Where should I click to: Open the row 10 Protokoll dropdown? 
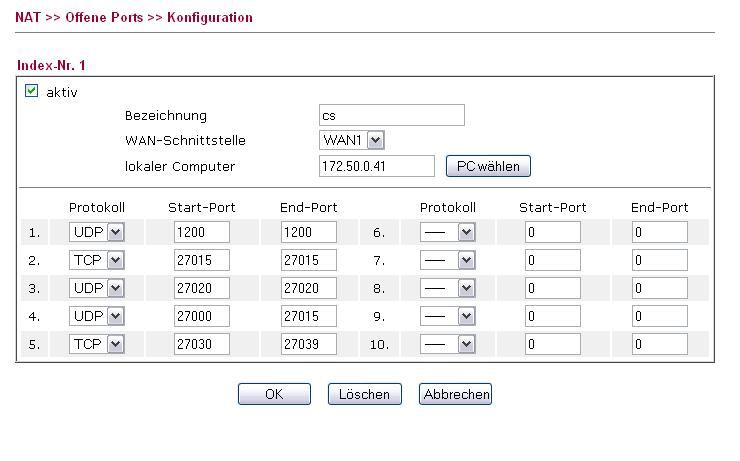tap(447, 344)
